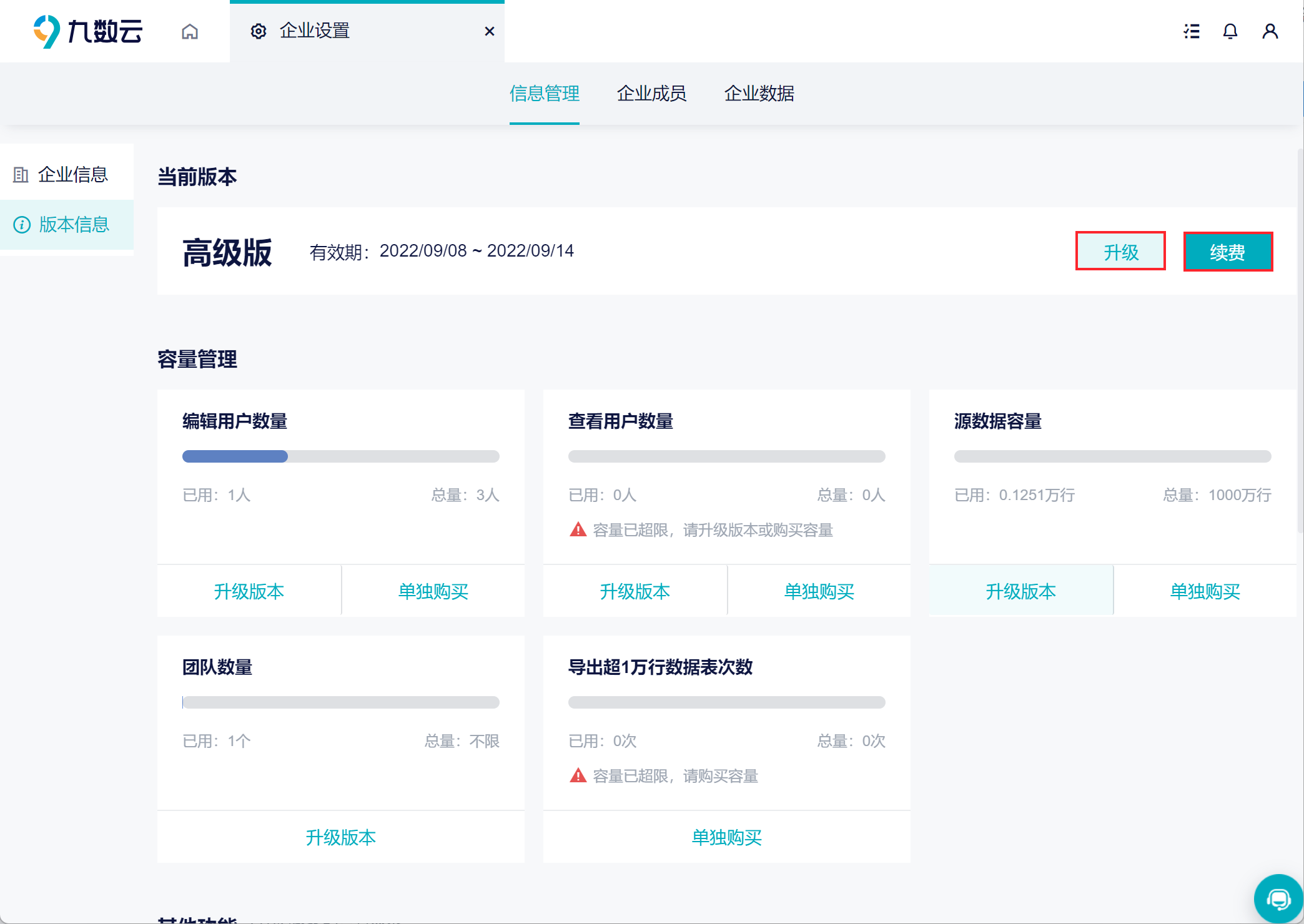1304x924 pixels.
Task: Click the building icon beside 企业信息
Action: tap(21, 175)
